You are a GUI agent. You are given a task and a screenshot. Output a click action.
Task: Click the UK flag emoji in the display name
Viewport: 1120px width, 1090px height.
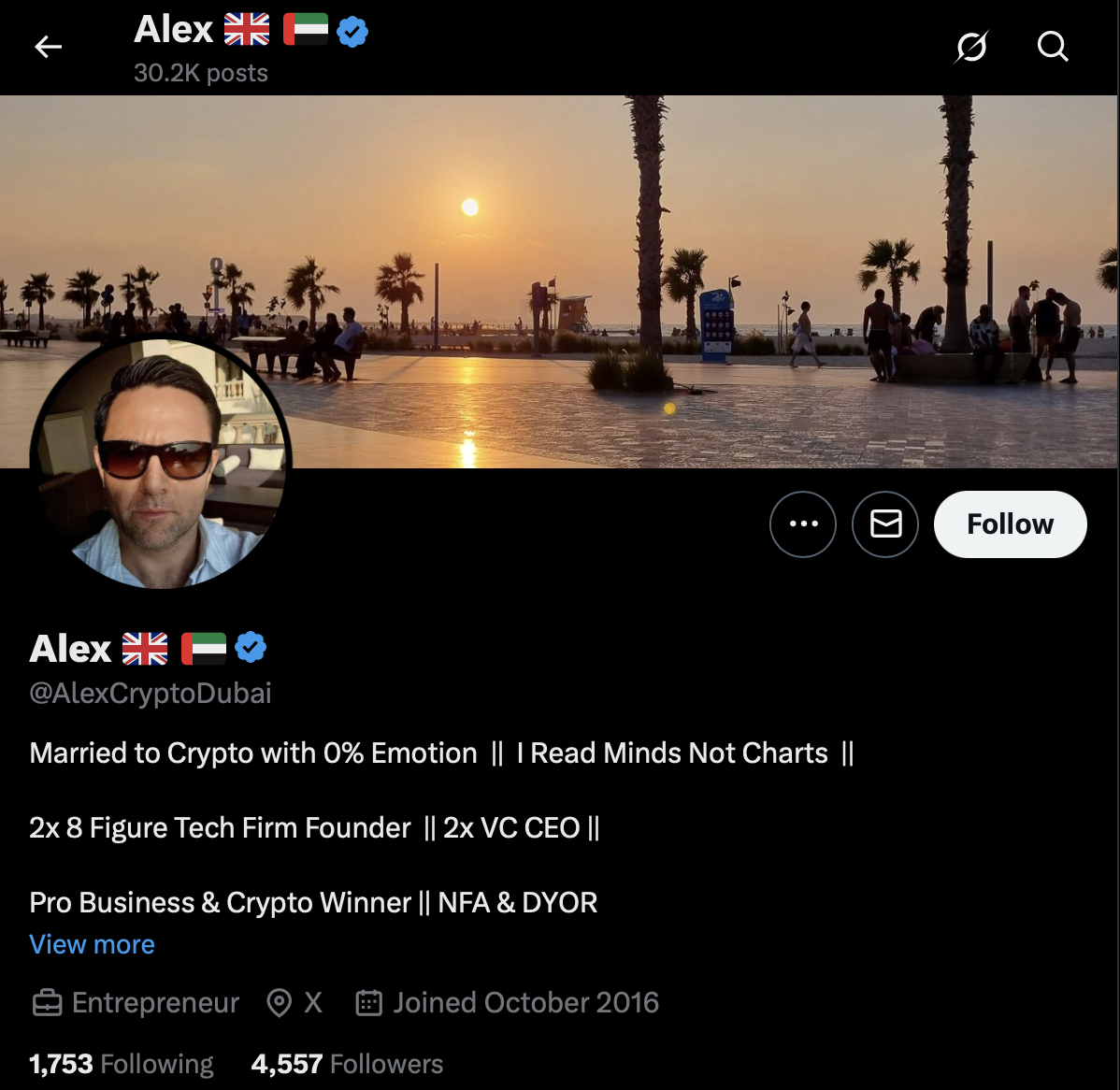click(x=145, y=646)
